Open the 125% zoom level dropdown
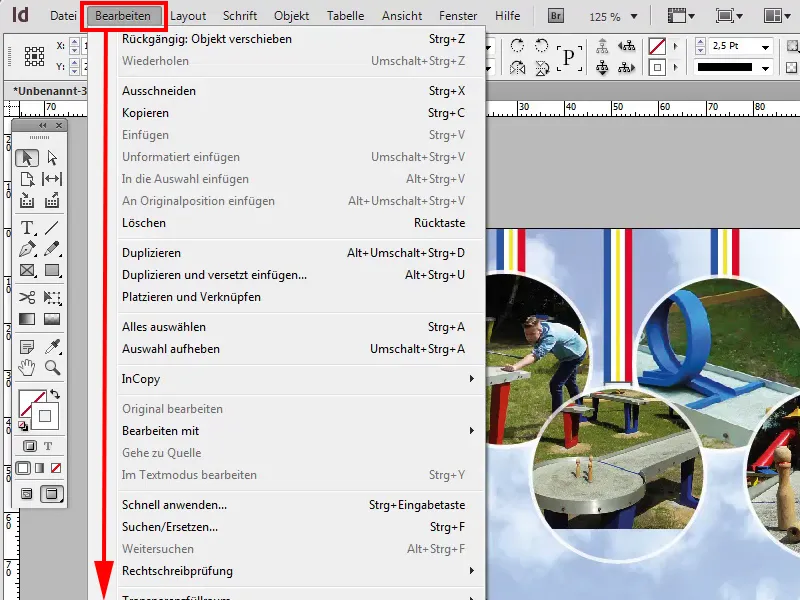800x600 pixels. point(634,15)
